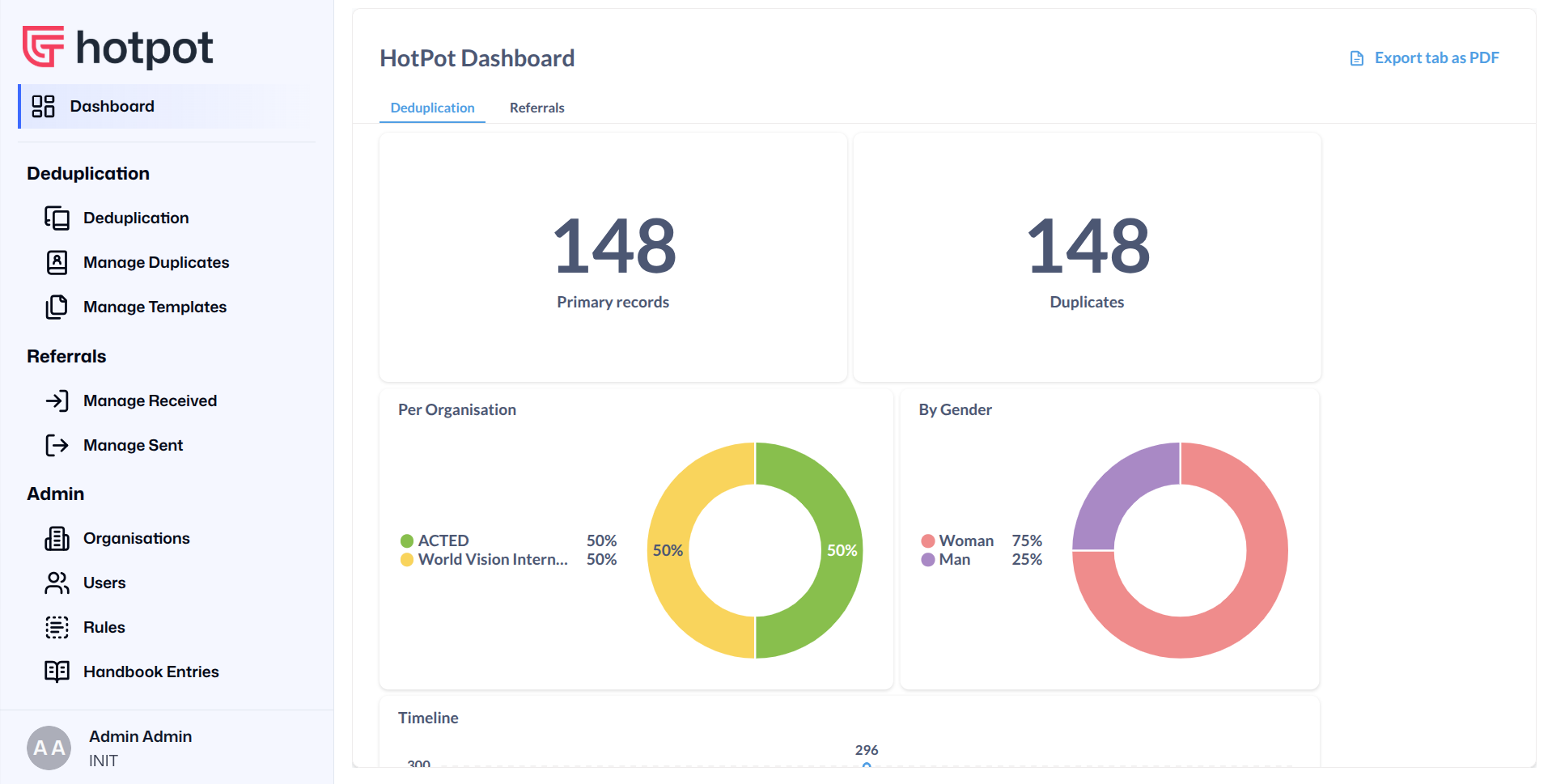Click the Deduplication copy icon in sidebar
Image resolution: width=1552 pixels, height=784 pixels.
[57, 218]
